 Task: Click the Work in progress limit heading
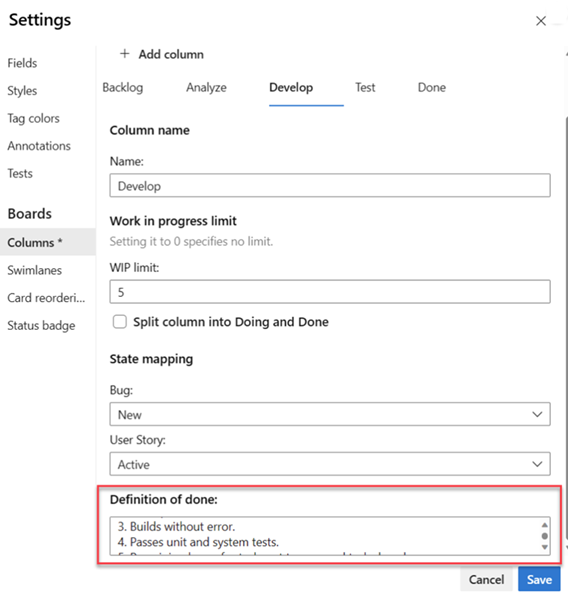point(173,221)
